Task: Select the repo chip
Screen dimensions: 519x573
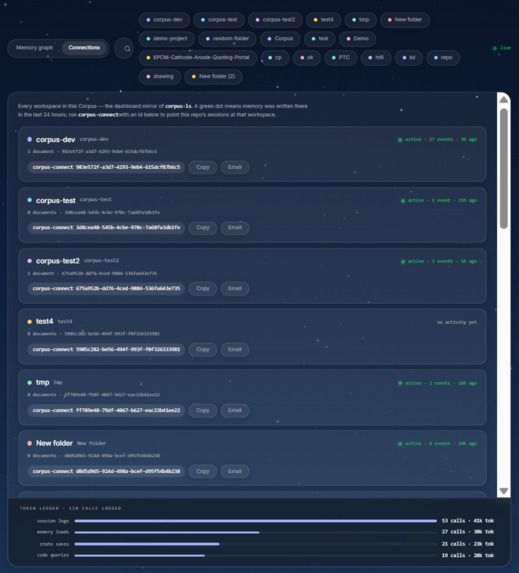Action: (443, 58)
